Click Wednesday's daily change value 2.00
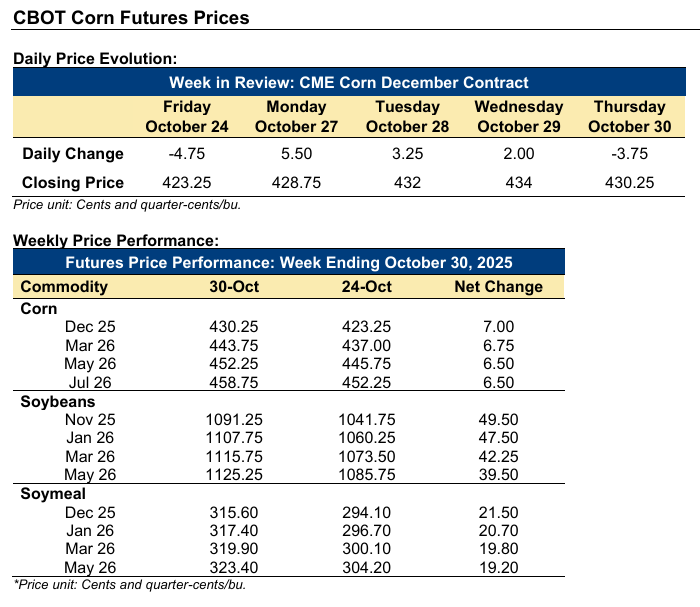Image resolution: width=700 pixels, height=607 pixels. pos(519,154)
